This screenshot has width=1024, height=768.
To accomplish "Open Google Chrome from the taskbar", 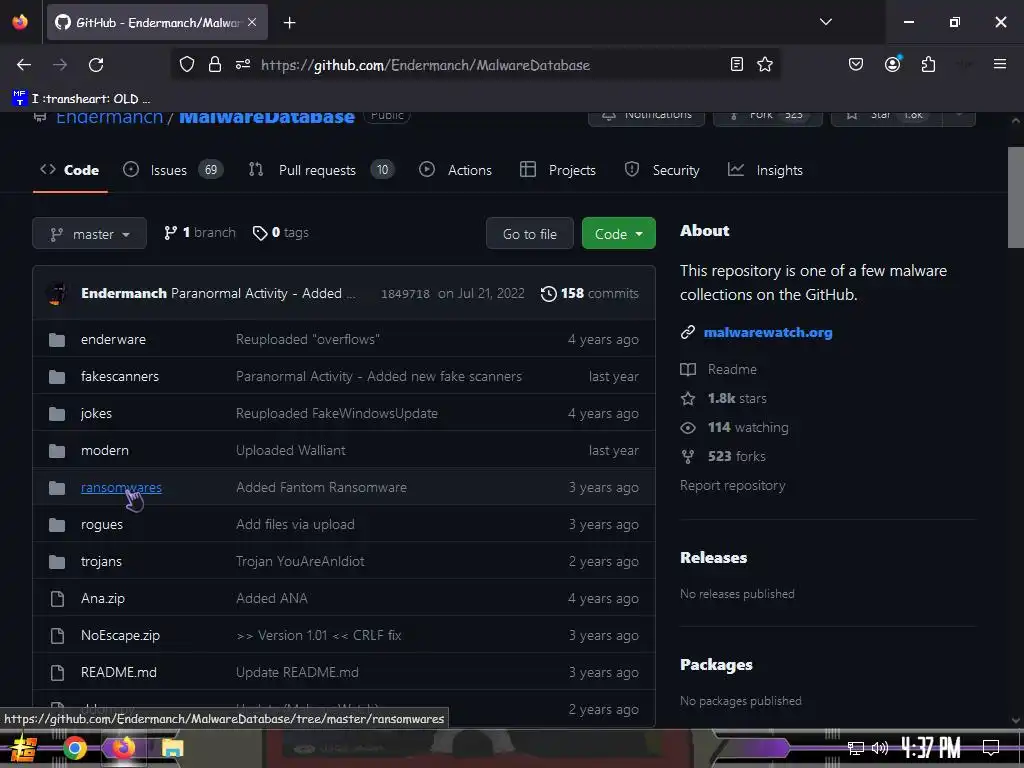I will pos(74,748).
